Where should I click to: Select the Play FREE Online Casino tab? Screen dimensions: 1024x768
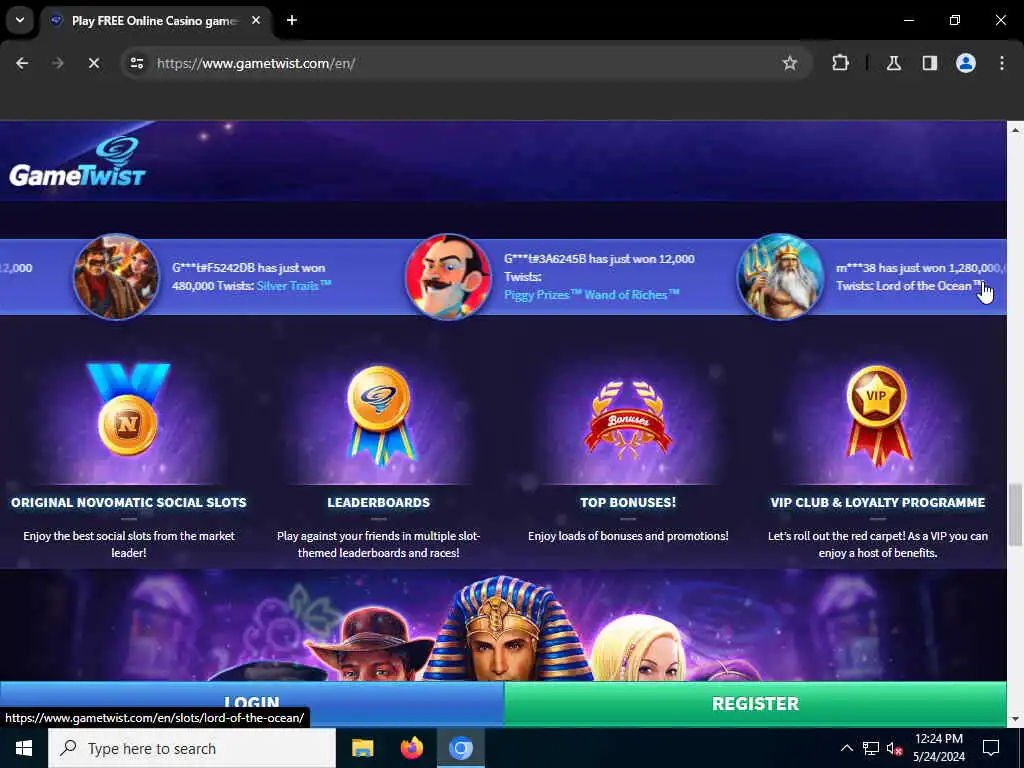click(x=153, y=21)
